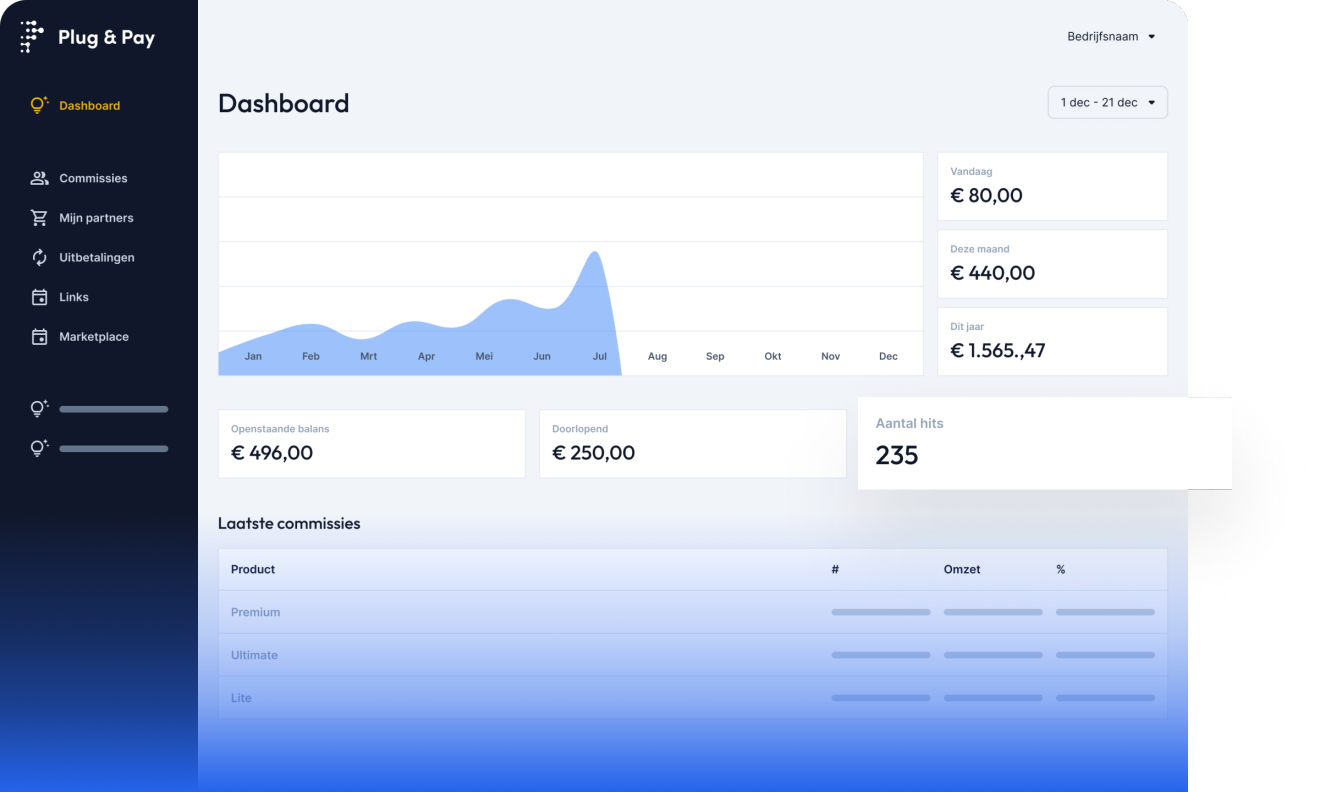Select the Premium product row
The height and width of the screenshot is (792, 1320).
[x=692, y=612]
